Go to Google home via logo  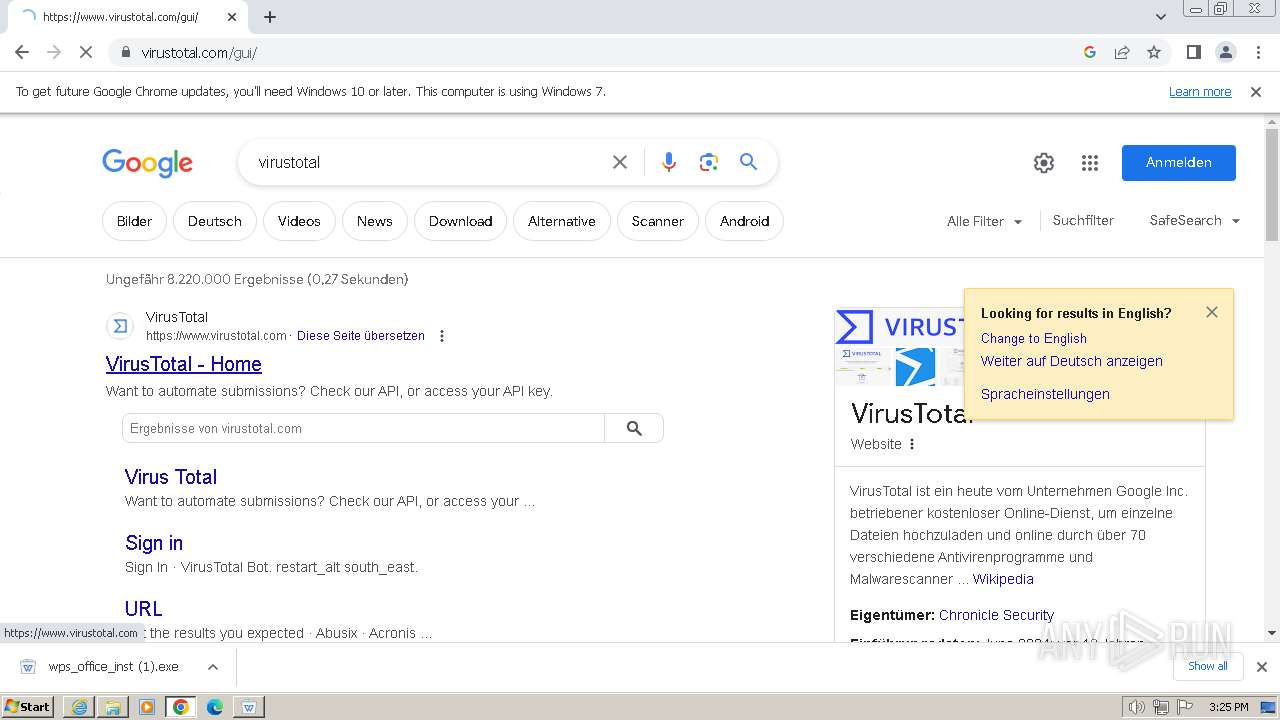[147, 163]
